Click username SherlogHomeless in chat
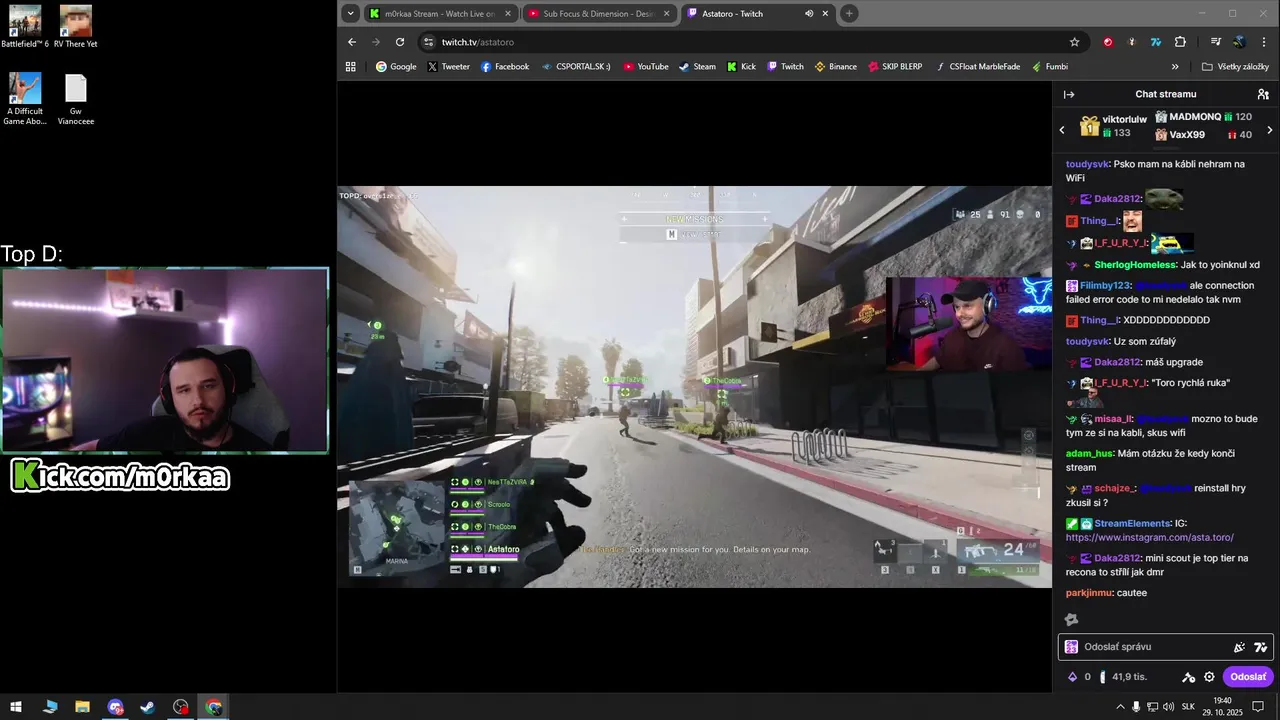 [1135, 265]
